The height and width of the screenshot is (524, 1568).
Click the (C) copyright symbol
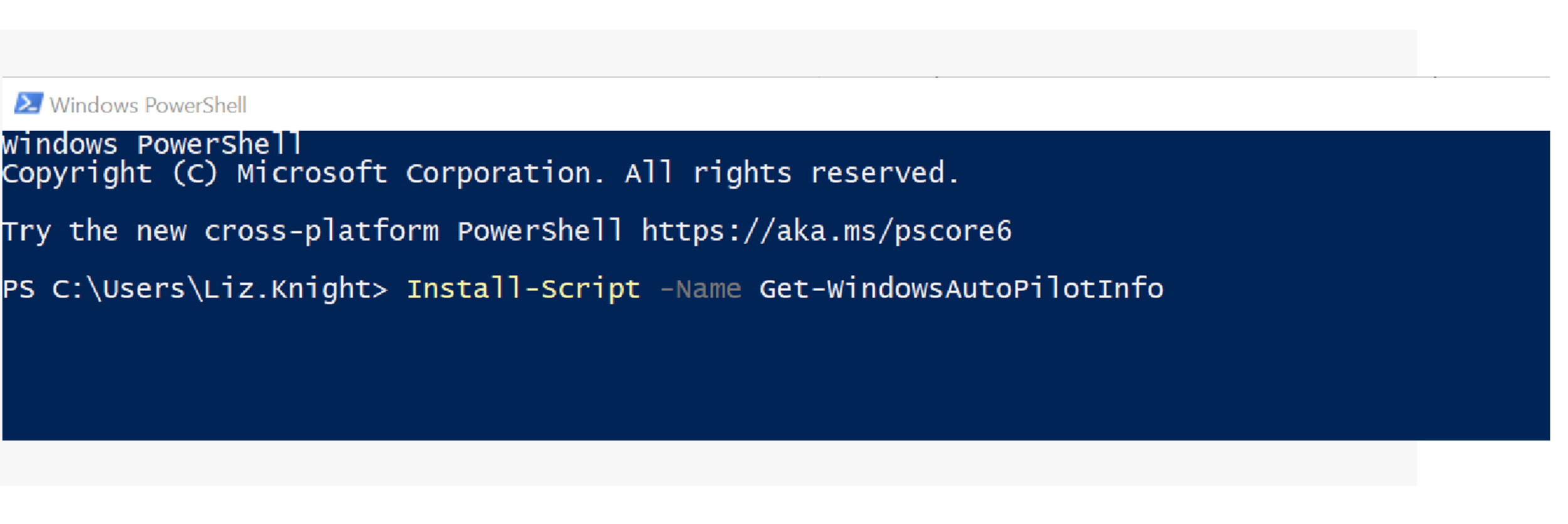tap(195, 174)
